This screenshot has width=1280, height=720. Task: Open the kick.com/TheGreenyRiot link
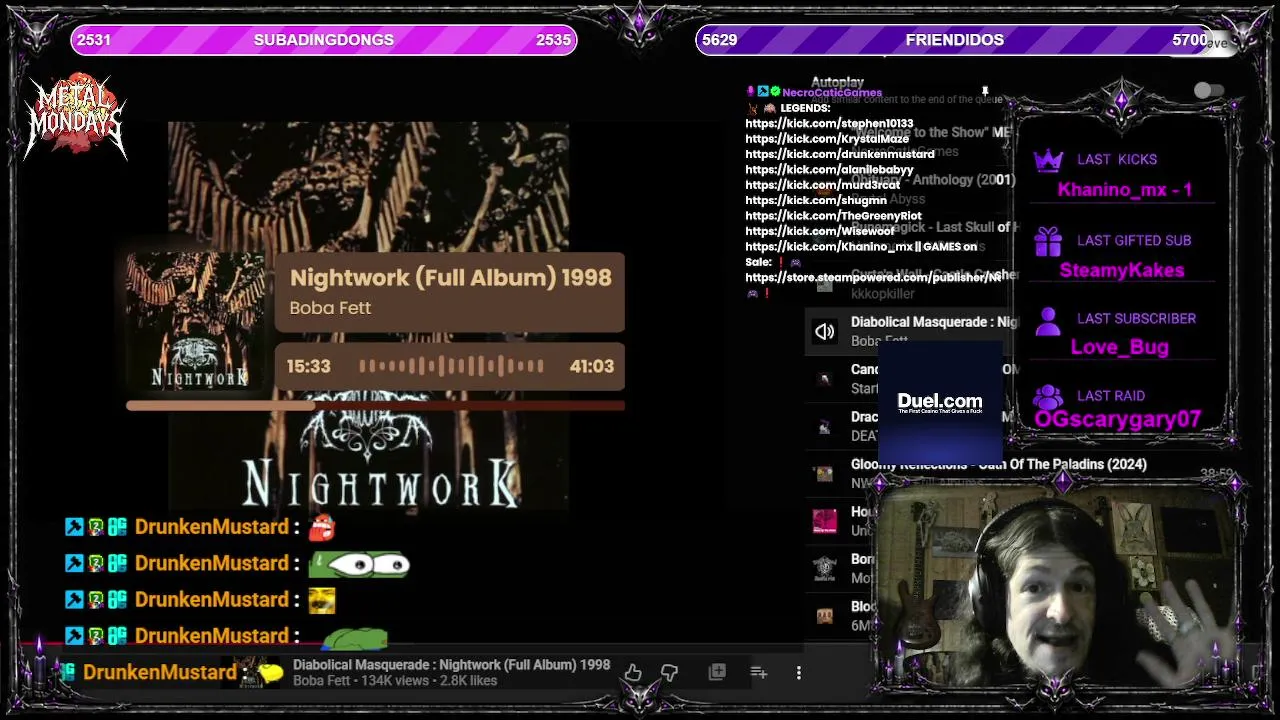pos(833,216)
